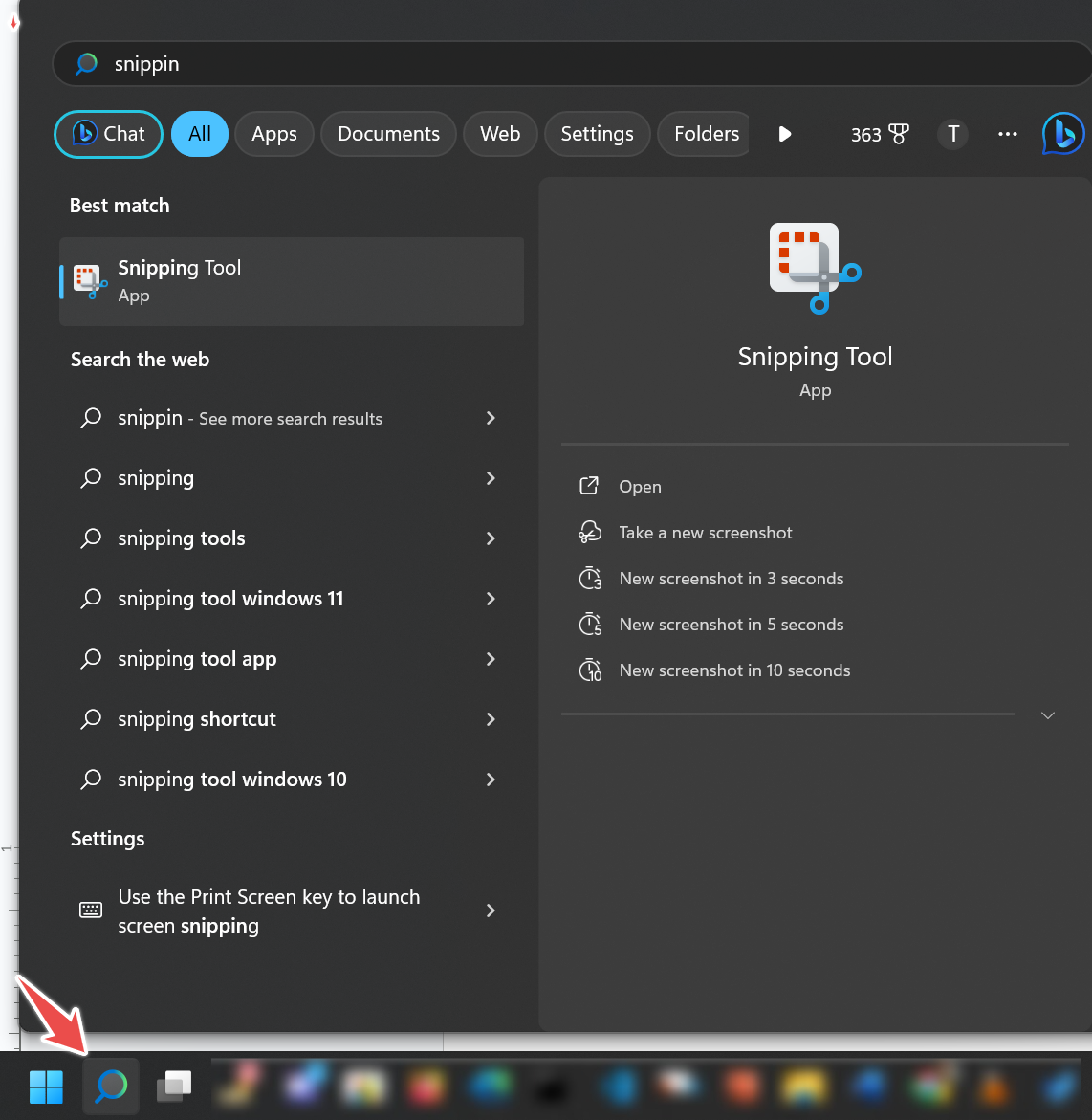Image resolution: width=1092 pixels, height=1120 pixels.
Task: Expand chevron for 'snippin - See more search results'
Action: [491, 418]
